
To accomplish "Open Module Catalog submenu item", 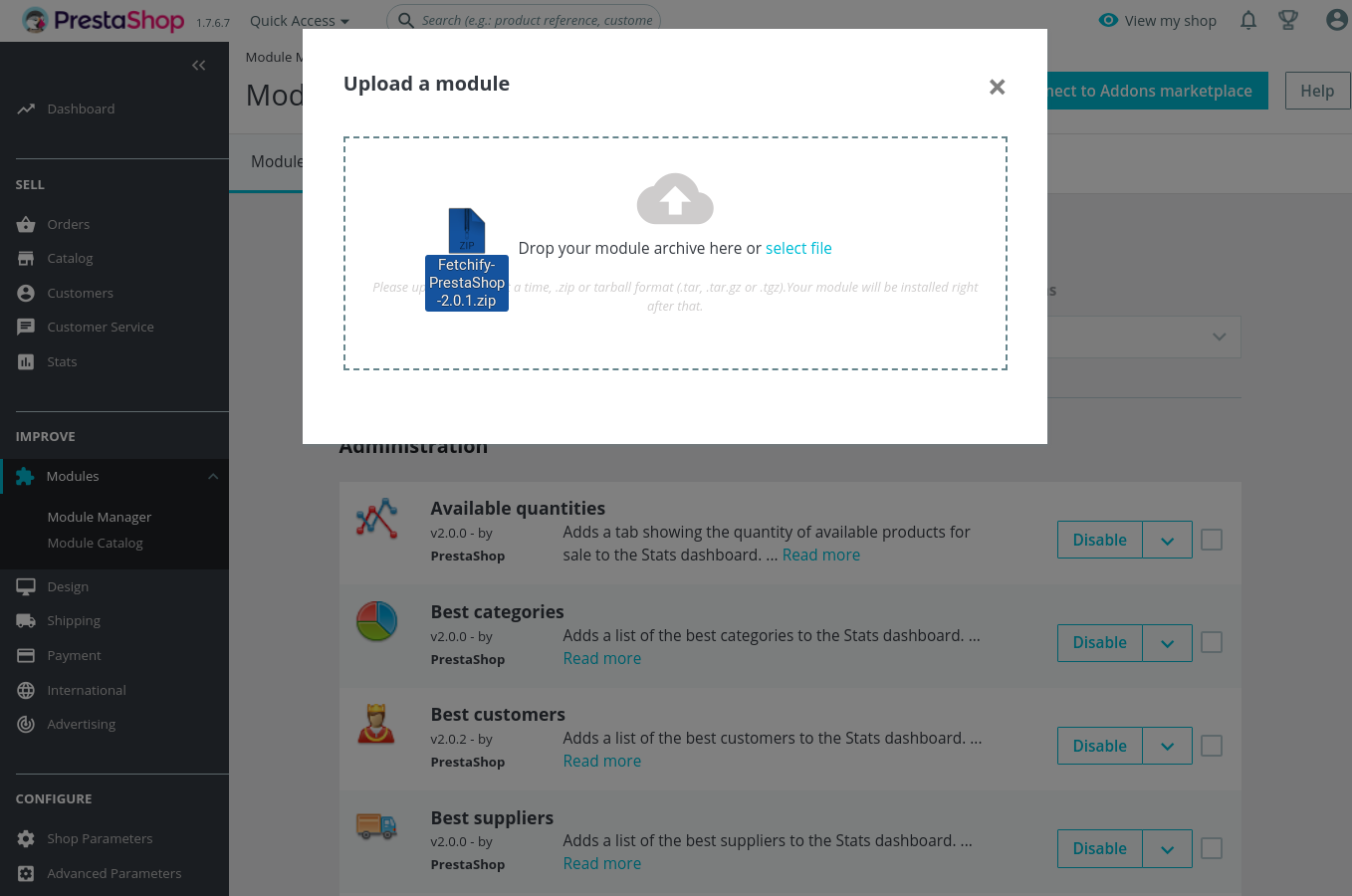I will [x=96, y=543].
